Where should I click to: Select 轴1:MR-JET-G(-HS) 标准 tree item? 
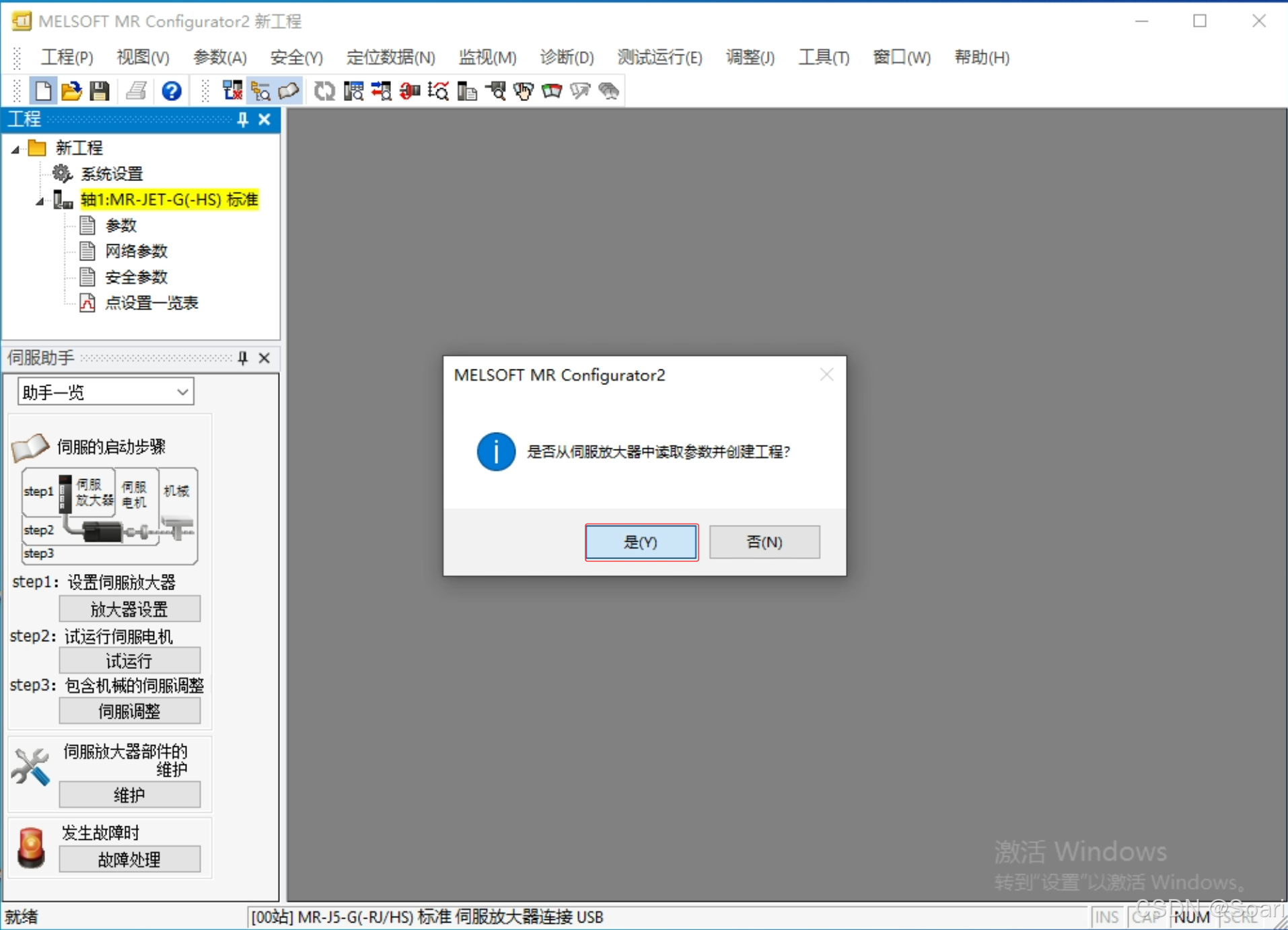(x=170, y=200)
